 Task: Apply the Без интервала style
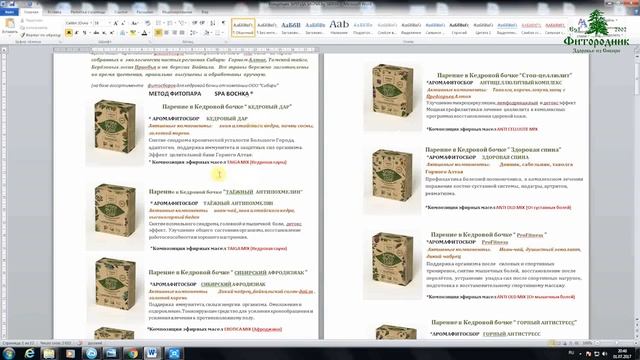coord(267,27)
